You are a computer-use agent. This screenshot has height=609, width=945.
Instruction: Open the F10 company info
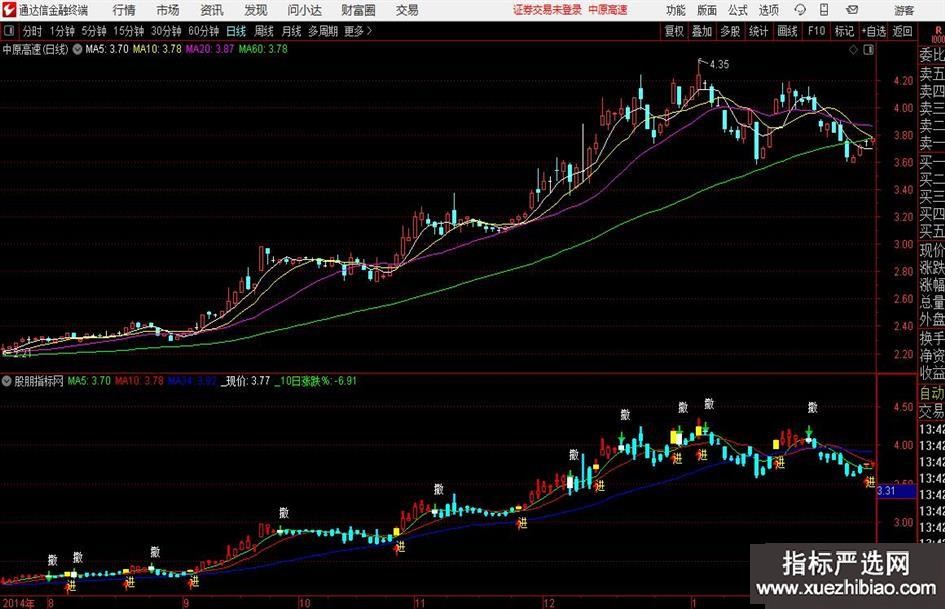point(817,31)
